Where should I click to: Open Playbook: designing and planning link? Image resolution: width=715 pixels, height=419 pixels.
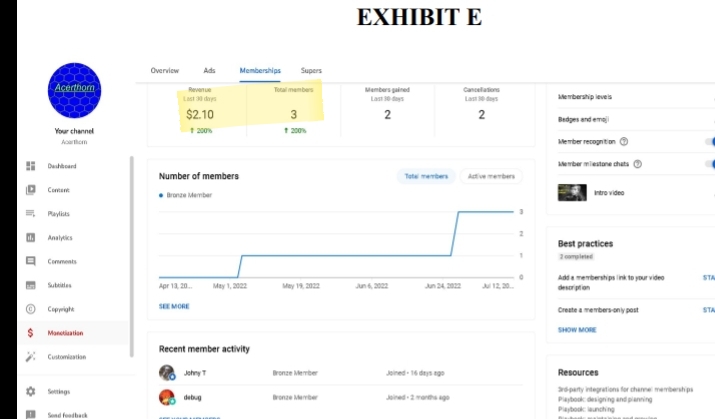[605, 399]
